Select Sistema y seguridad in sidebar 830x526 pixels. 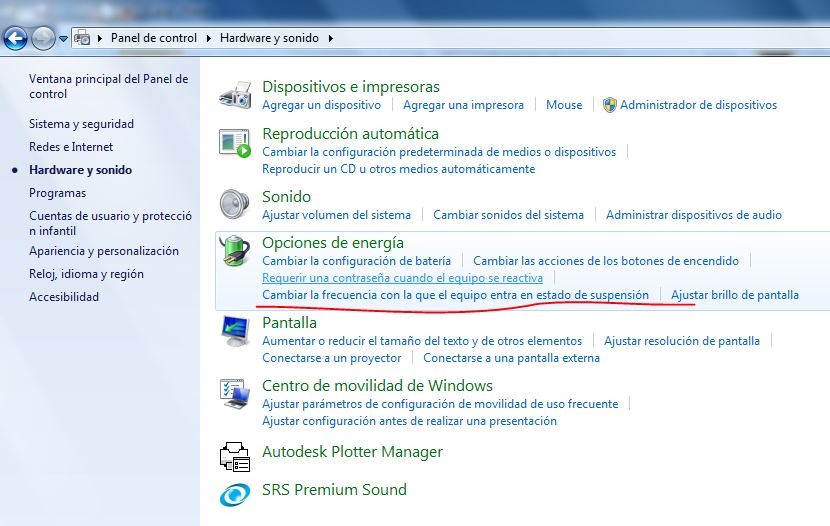(81, 124)
